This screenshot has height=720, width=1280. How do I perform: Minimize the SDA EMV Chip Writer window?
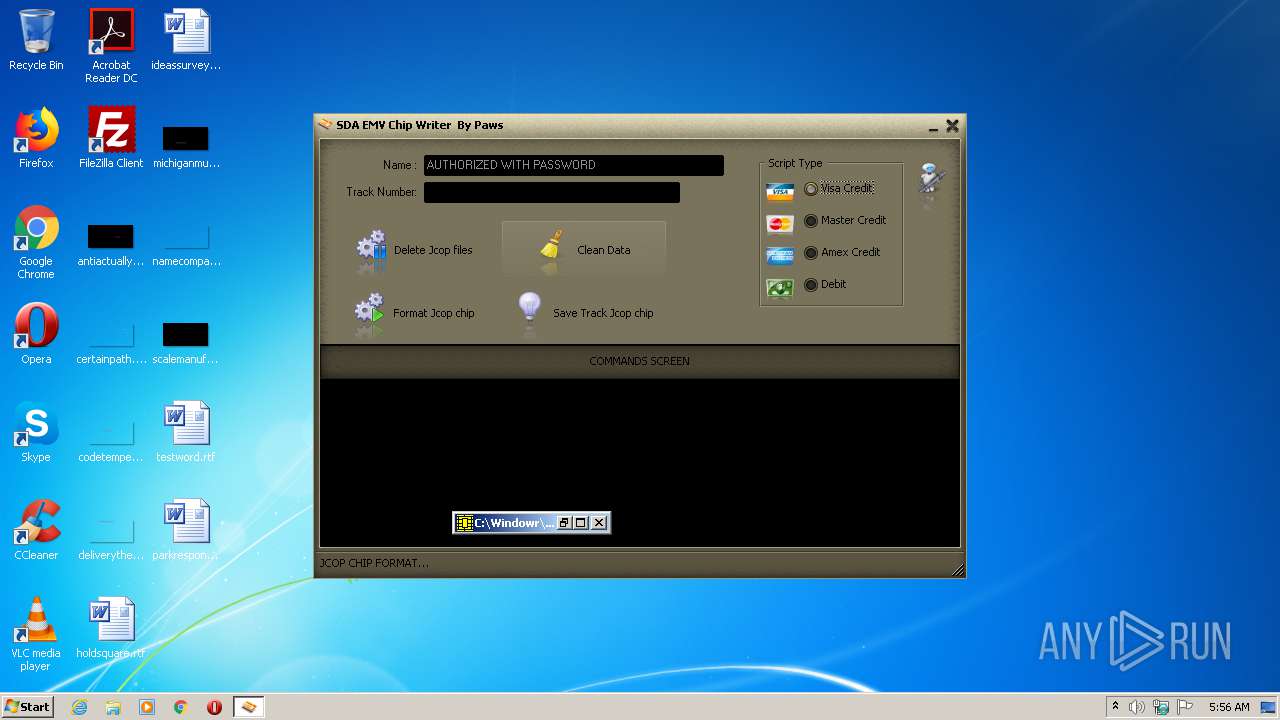(x=933, y=127)
